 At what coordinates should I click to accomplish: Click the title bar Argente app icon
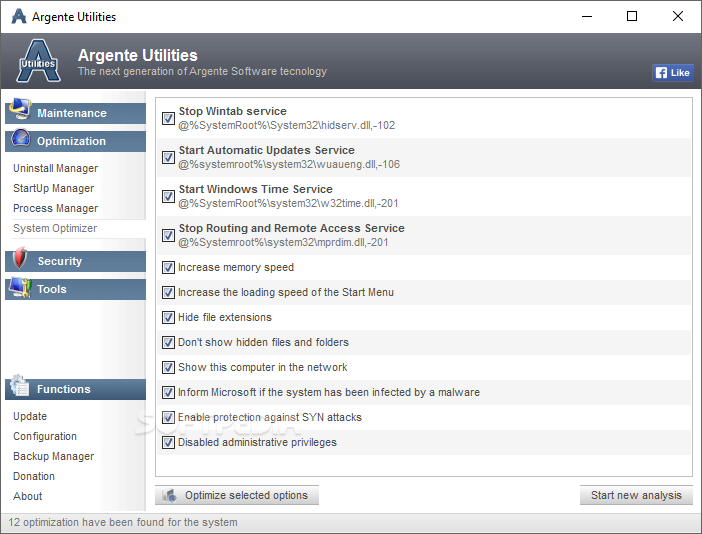19,17
